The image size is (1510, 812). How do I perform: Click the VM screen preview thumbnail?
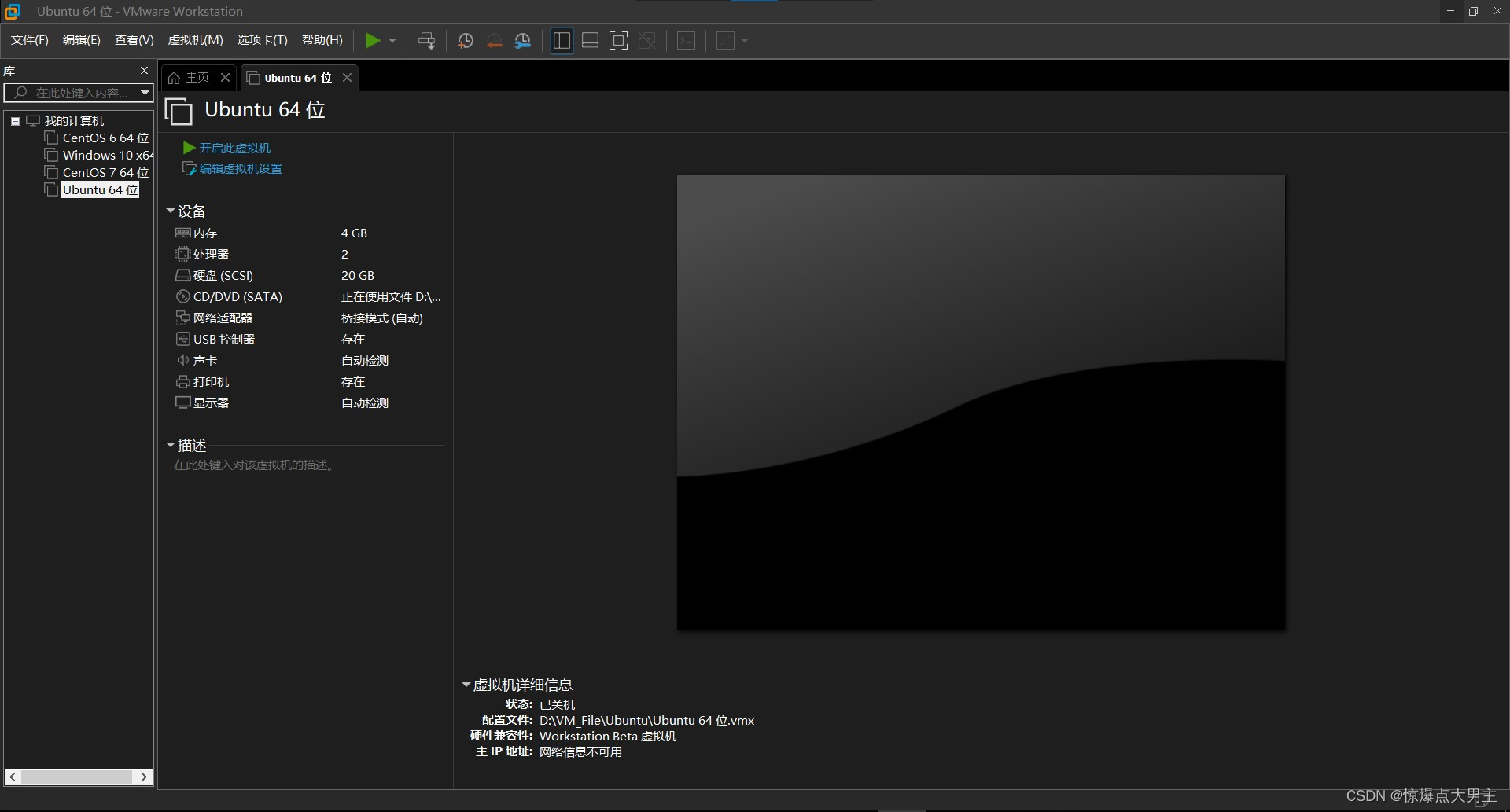(x=981, y=402)
